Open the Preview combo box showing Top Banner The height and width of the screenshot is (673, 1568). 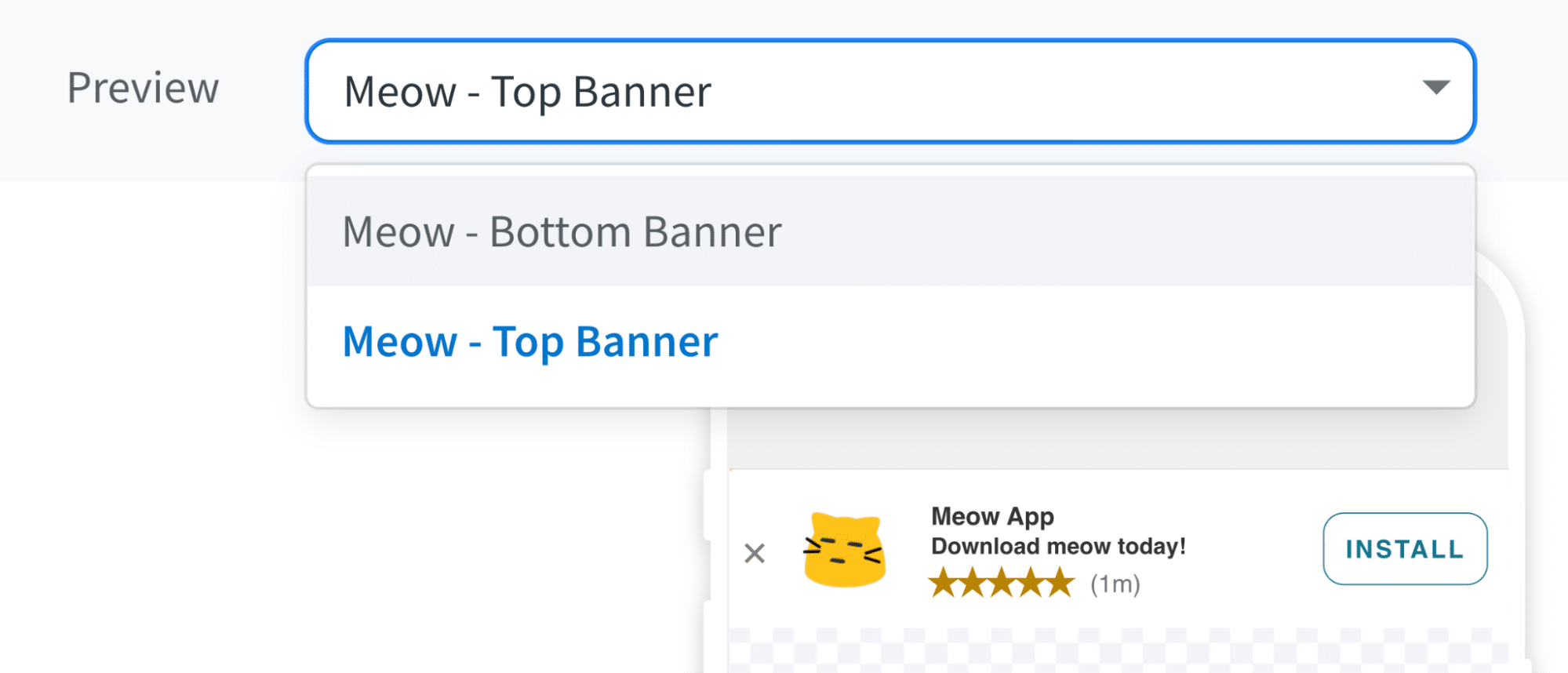(x=863, y=91)
